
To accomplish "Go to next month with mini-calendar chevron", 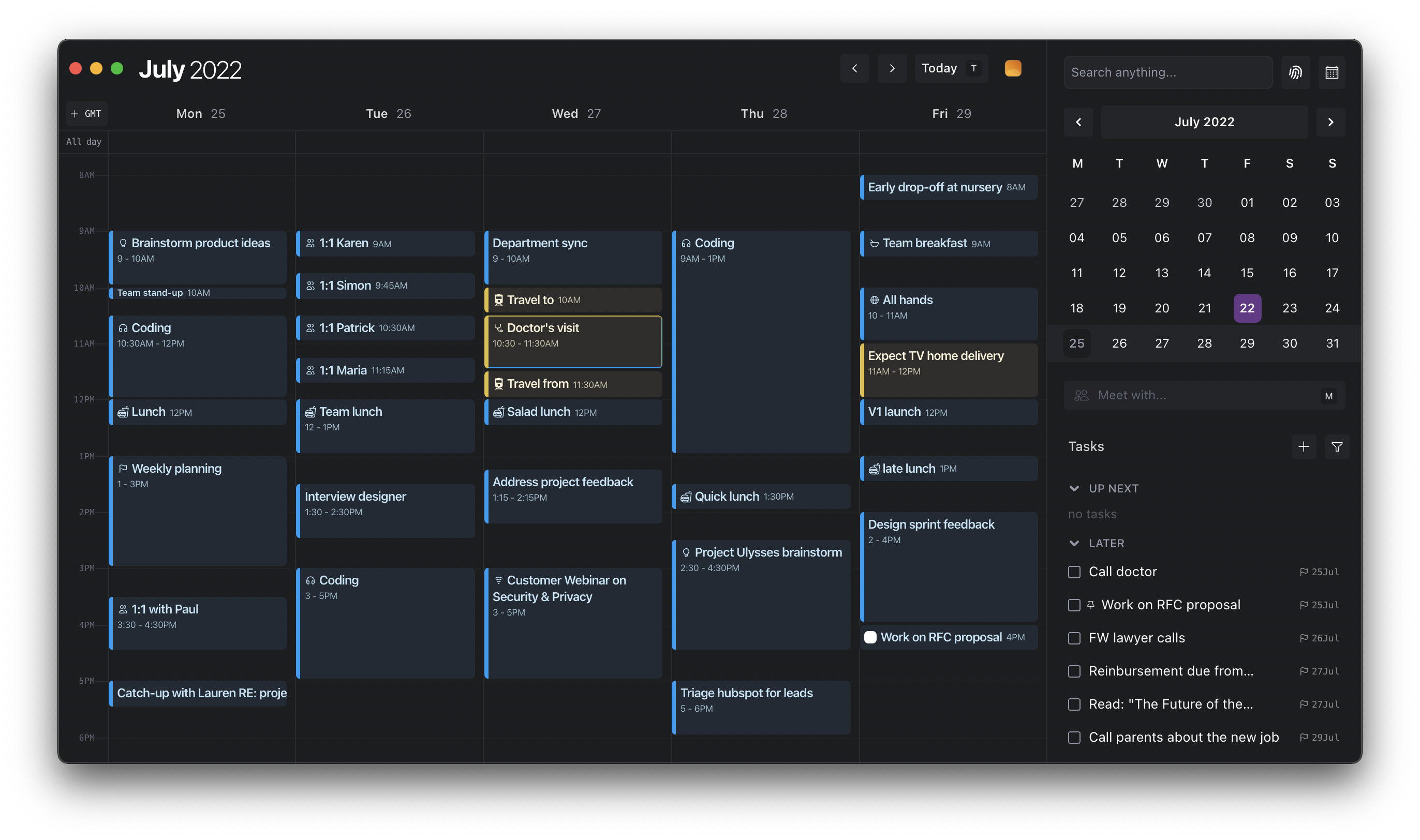I will 1331,122.
